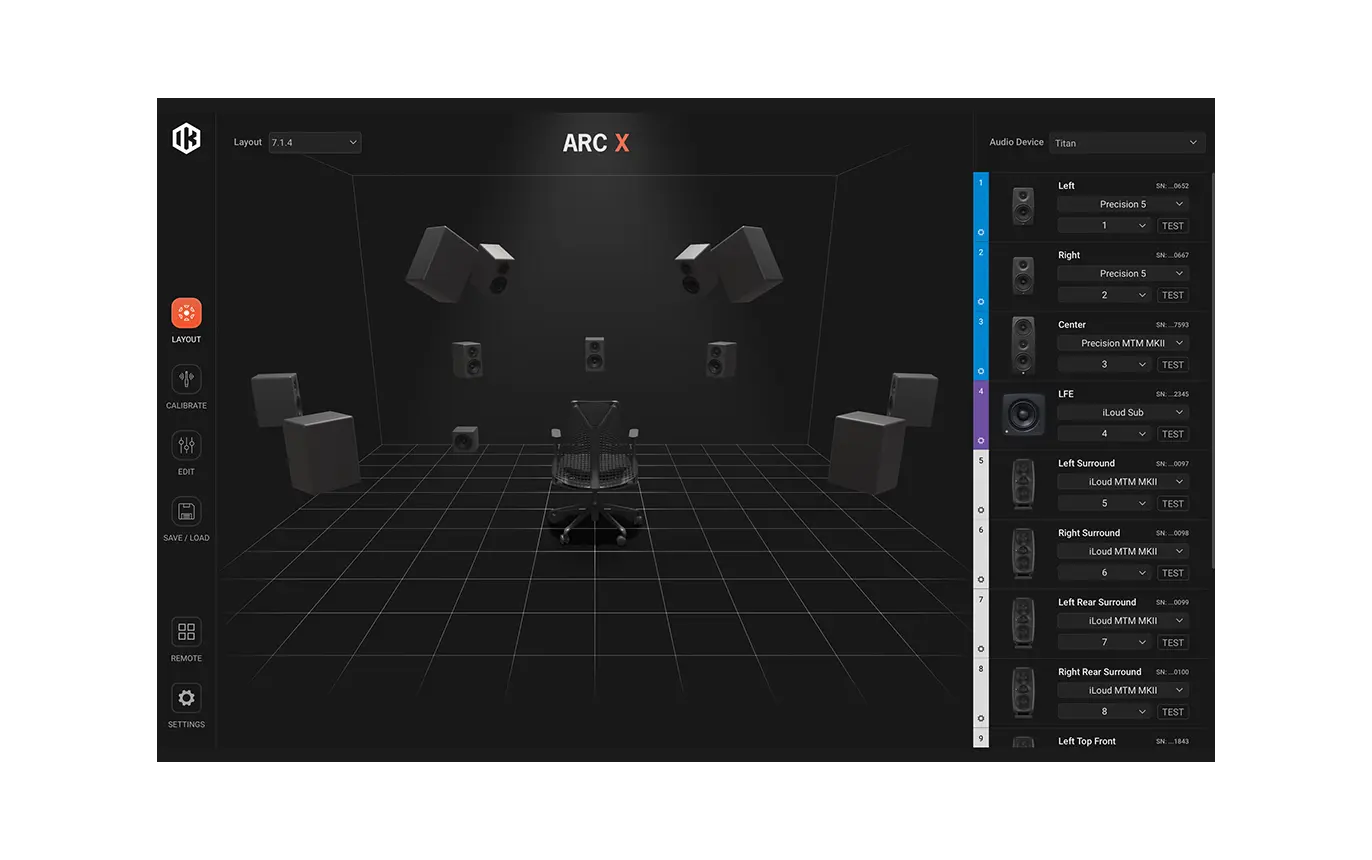
Task: Open the Save / Load floppy icon
Action: pyautogui.click(x=186, y=512)
